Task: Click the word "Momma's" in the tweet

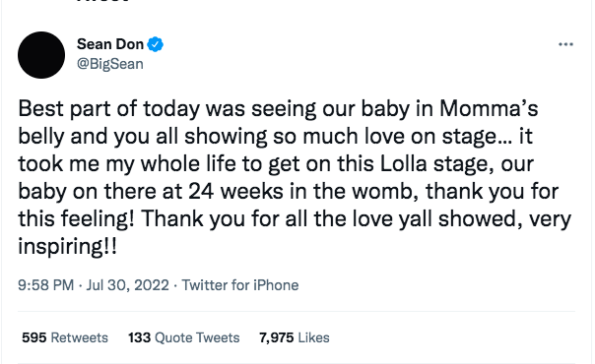Action: (x=489, y=109)
